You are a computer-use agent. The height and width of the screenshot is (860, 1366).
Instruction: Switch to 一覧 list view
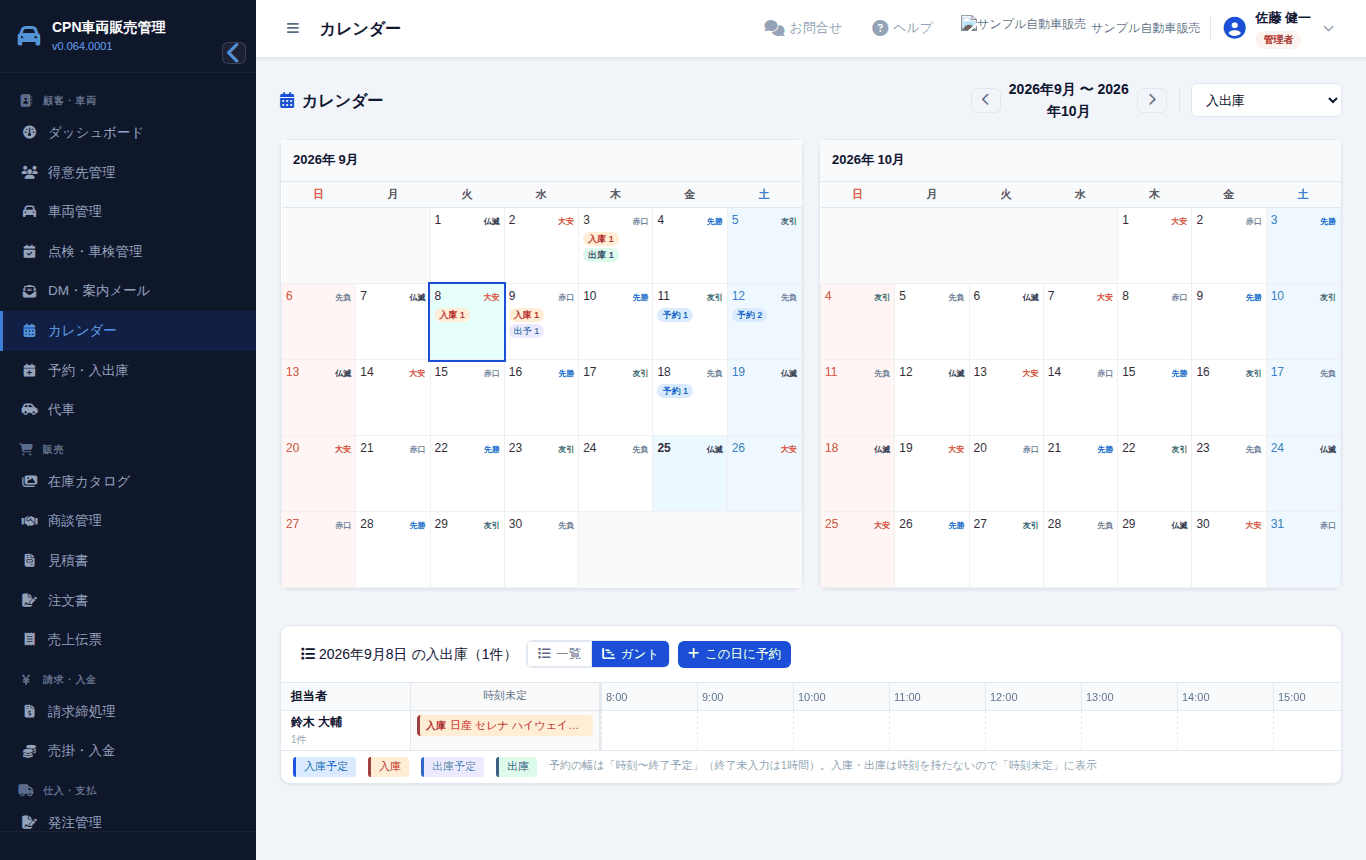(x=560, y=654)
